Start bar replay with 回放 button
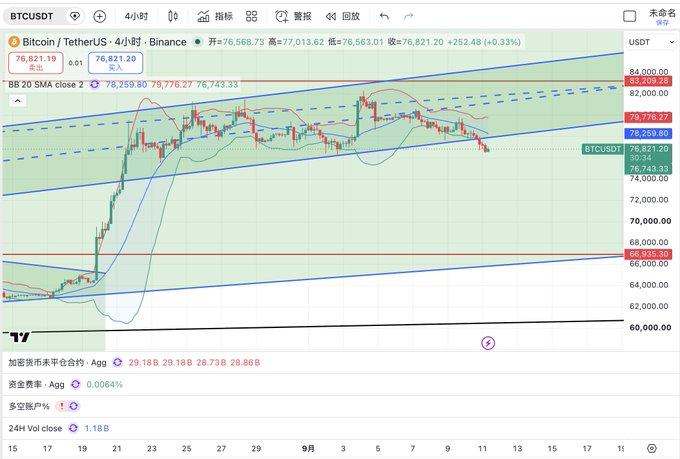The width and height of the screenshot is (680, 459). 343,16
